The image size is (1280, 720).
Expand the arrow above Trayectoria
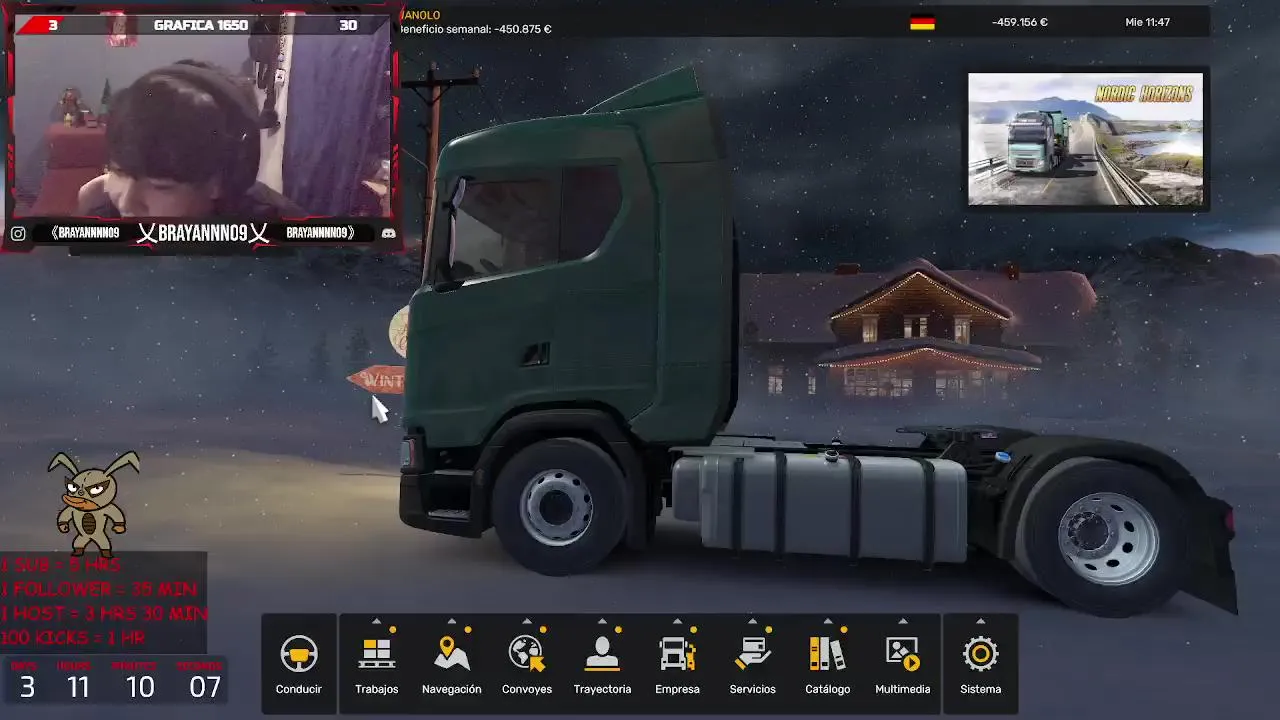602,621
